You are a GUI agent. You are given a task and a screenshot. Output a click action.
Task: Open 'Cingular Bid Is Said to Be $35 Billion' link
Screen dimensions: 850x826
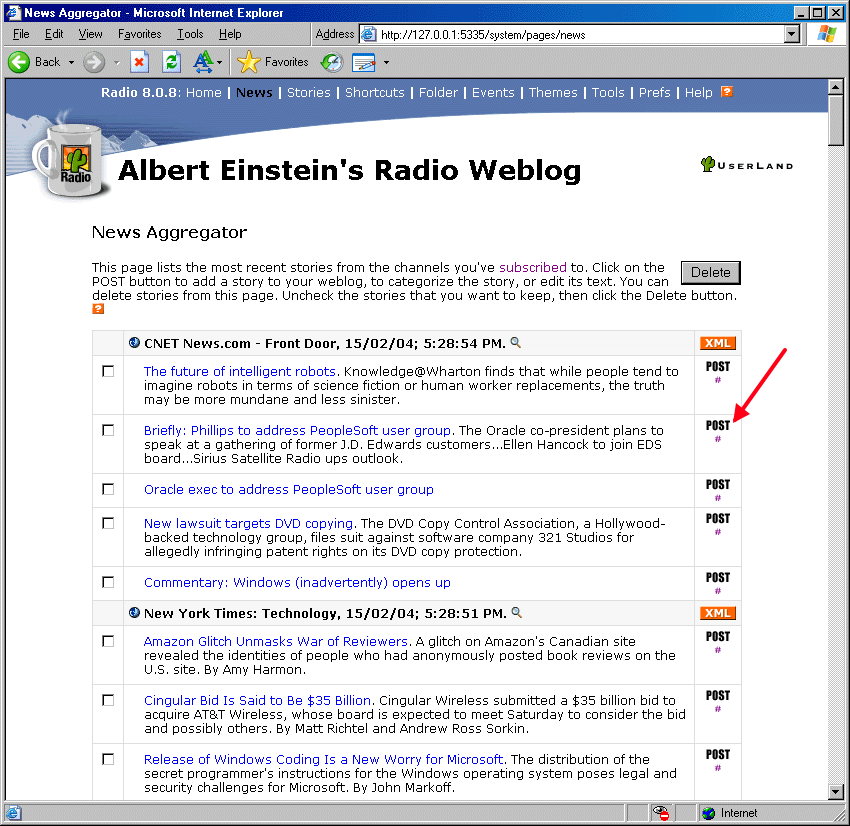pos(257,700)
